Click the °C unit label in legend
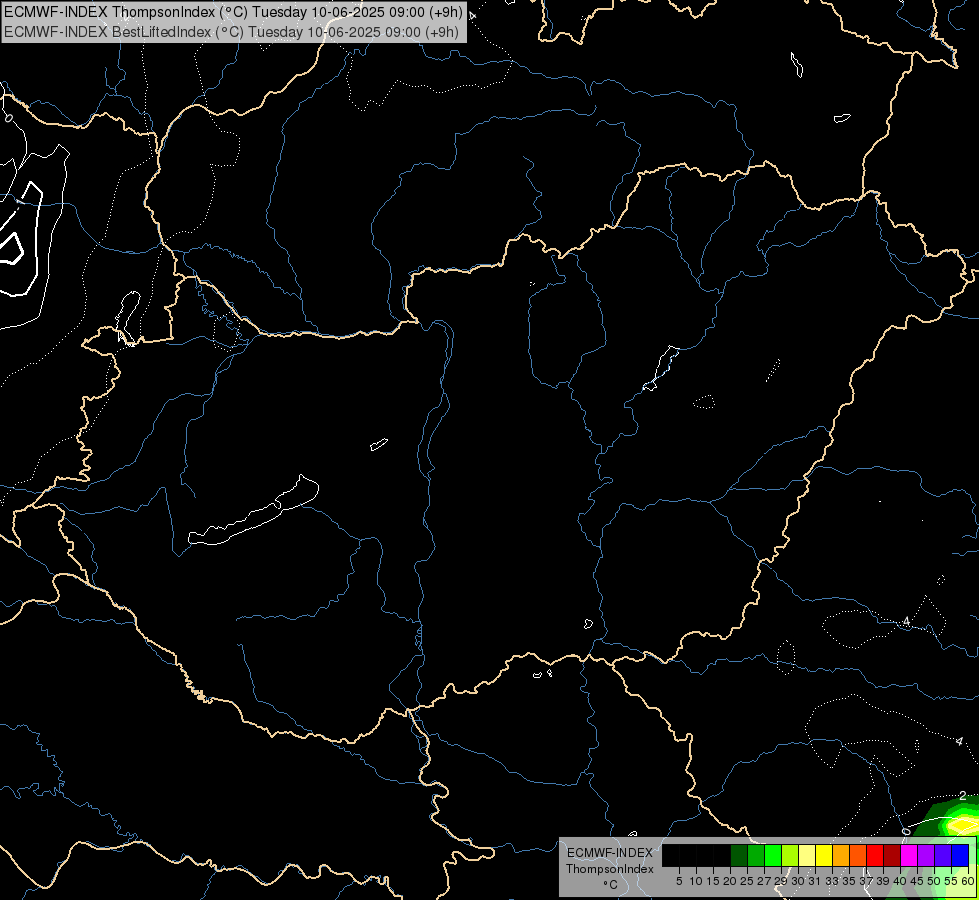Viewport: 979px width, 900px height. point(611,885)
